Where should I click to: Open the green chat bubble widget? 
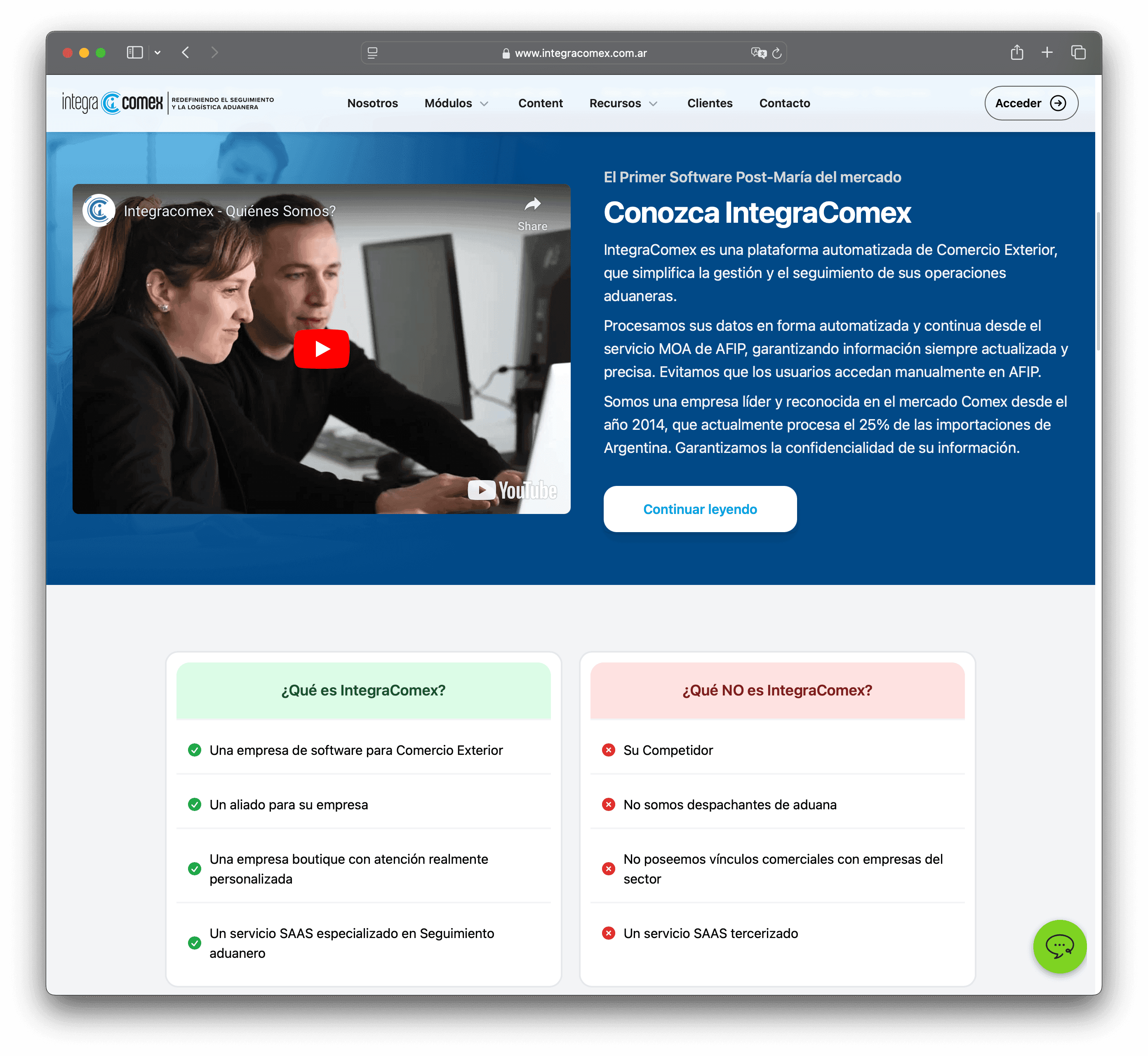pos(1059,946)
